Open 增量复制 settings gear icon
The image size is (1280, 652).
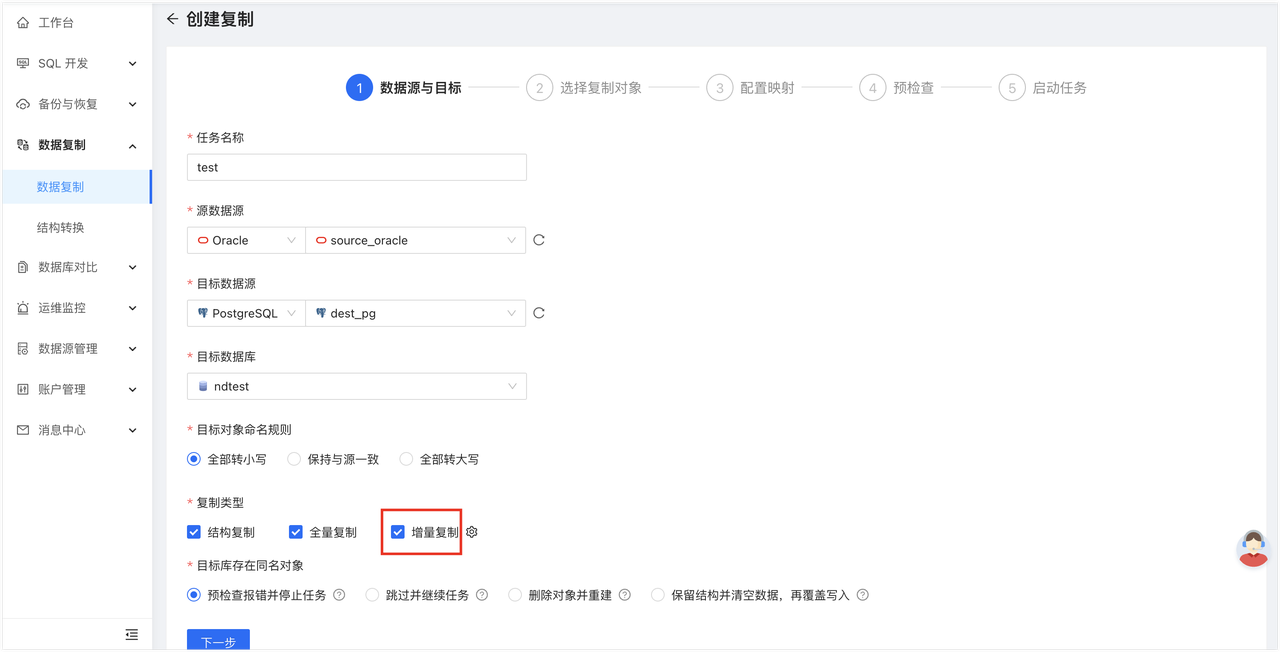click(471, 532)
